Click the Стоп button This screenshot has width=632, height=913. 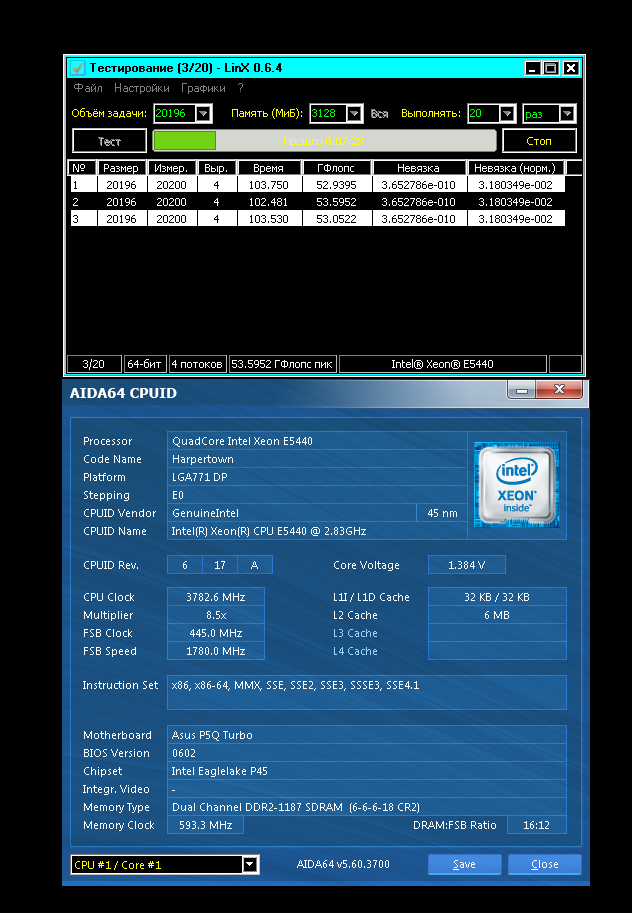539,141
